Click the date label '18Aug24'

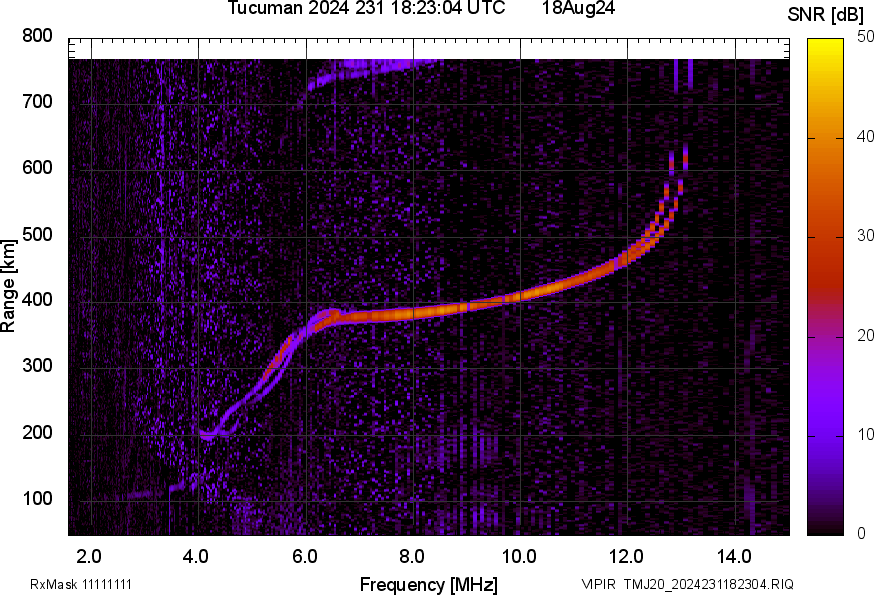pos(578,8)
